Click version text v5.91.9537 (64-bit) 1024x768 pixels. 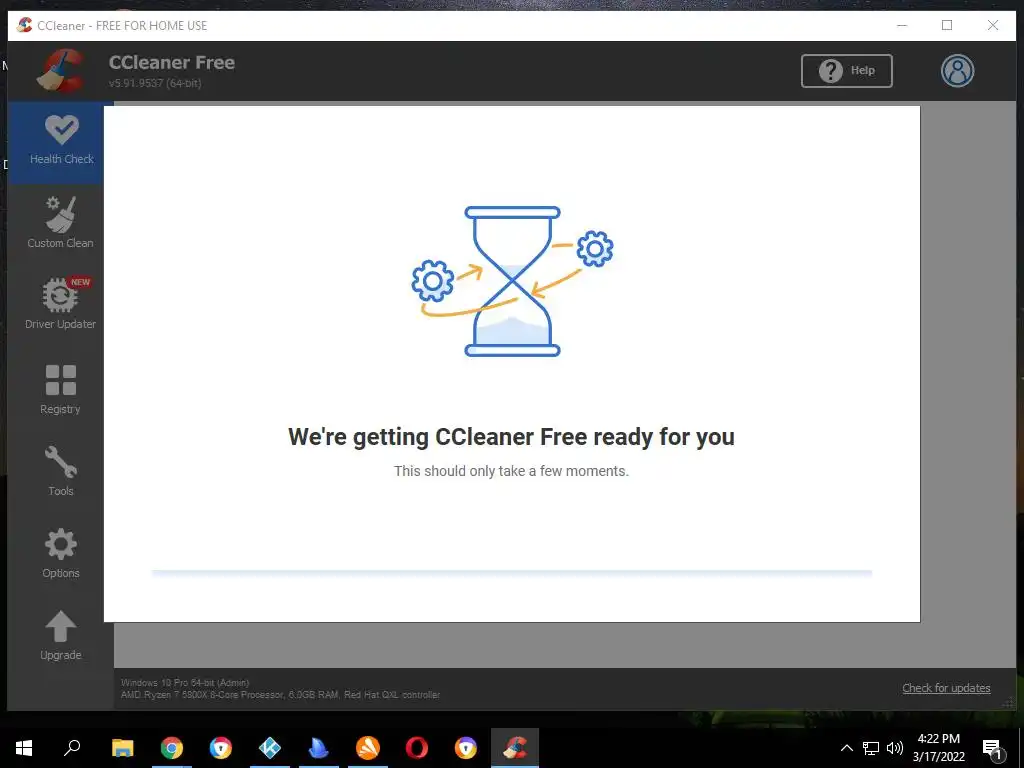155,83
